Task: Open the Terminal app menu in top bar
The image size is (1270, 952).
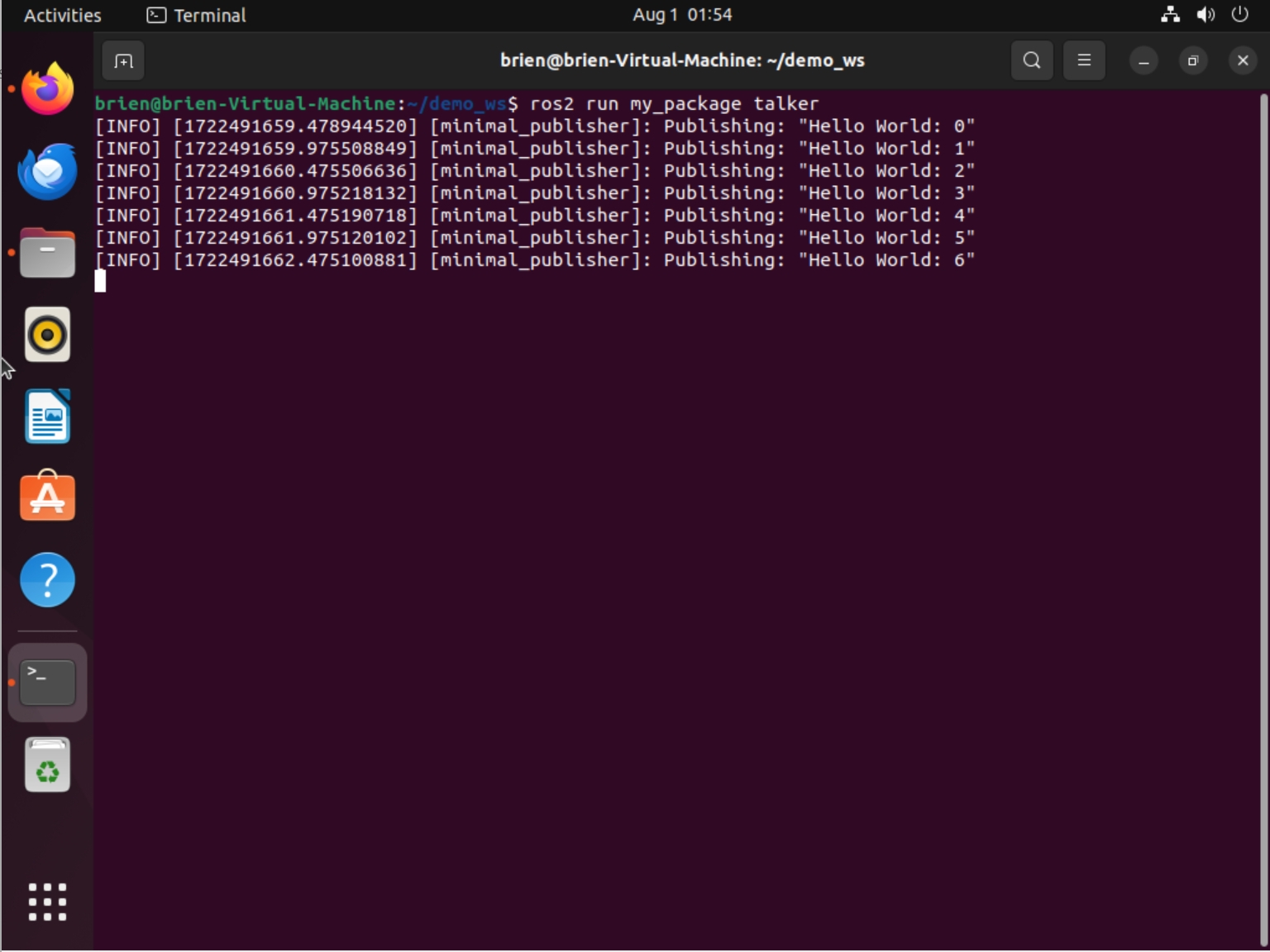Action: click(x=197, y=15)
